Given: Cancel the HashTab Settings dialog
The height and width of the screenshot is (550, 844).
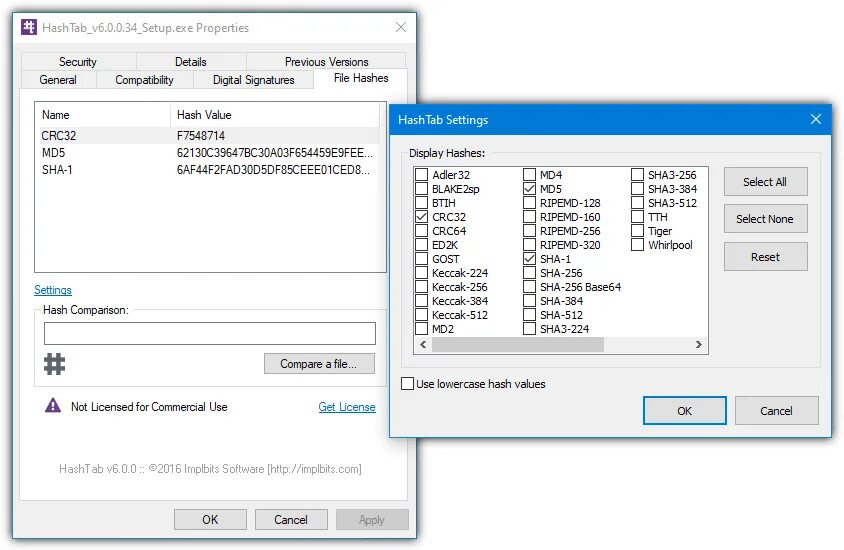Looking at the screenshot, I should click(x=777, y=411).
